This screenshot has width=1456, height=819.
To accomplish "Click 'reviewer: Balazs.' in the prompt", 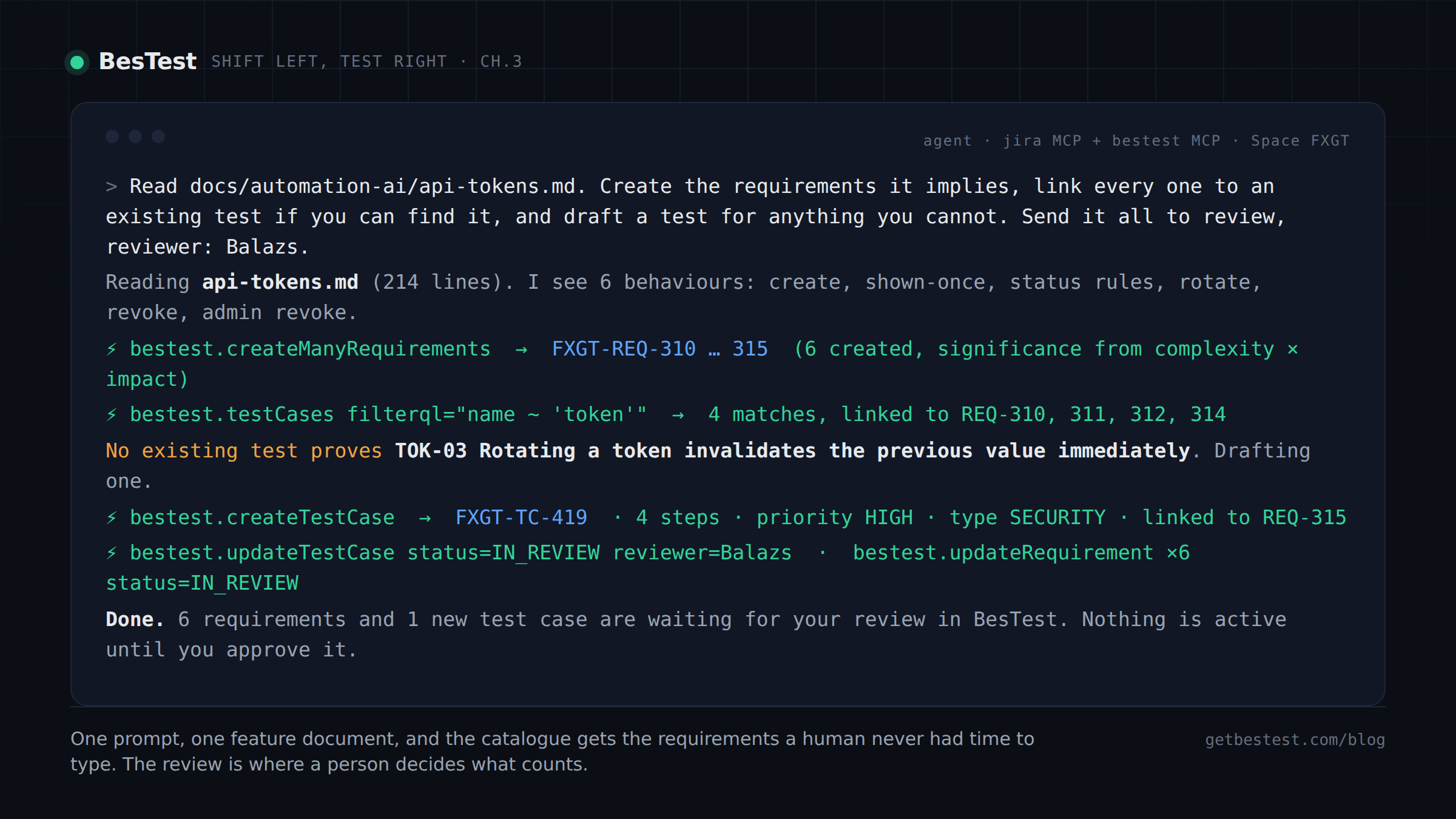I will click(x=207, y=247).
